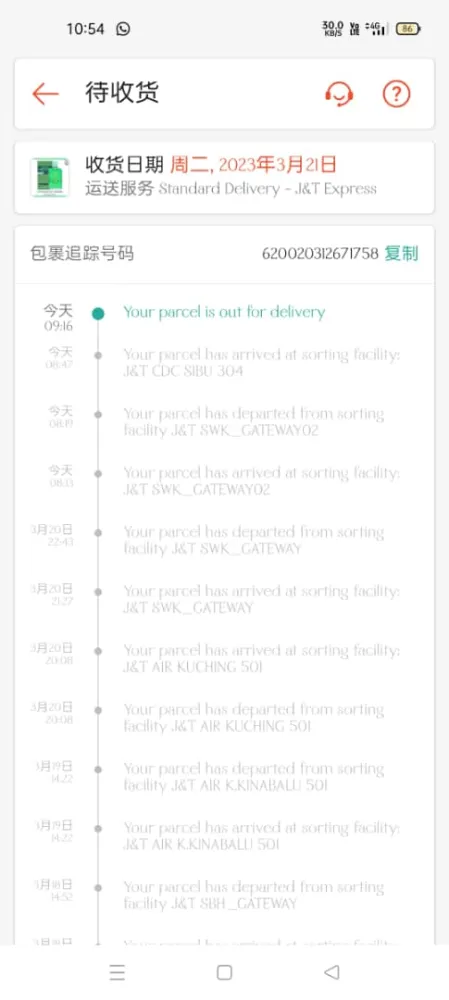The image size is (449, 1000).
Task: Tap the 待收货 page title
Action: click(x=122, y=93)
